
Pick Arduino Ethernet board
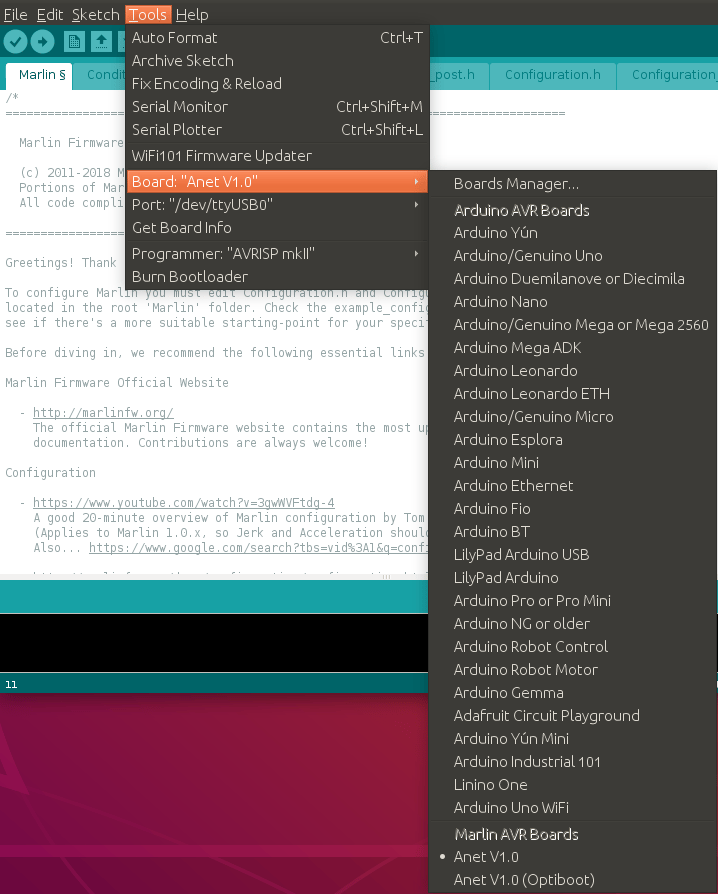coord(573,486)
